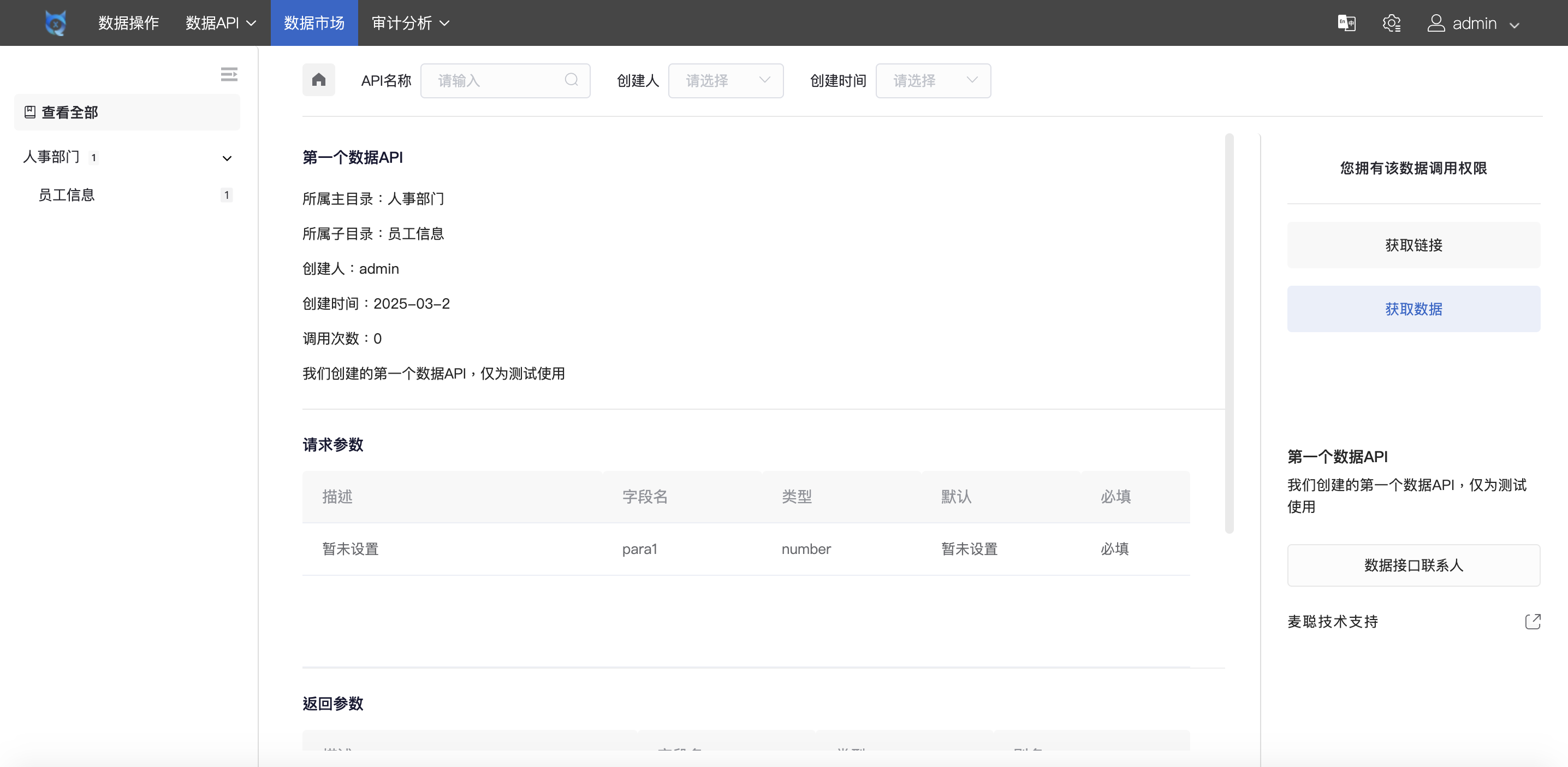Click the 获取链接 button
The image size is (1568, 767).
tap(1413, 245)
